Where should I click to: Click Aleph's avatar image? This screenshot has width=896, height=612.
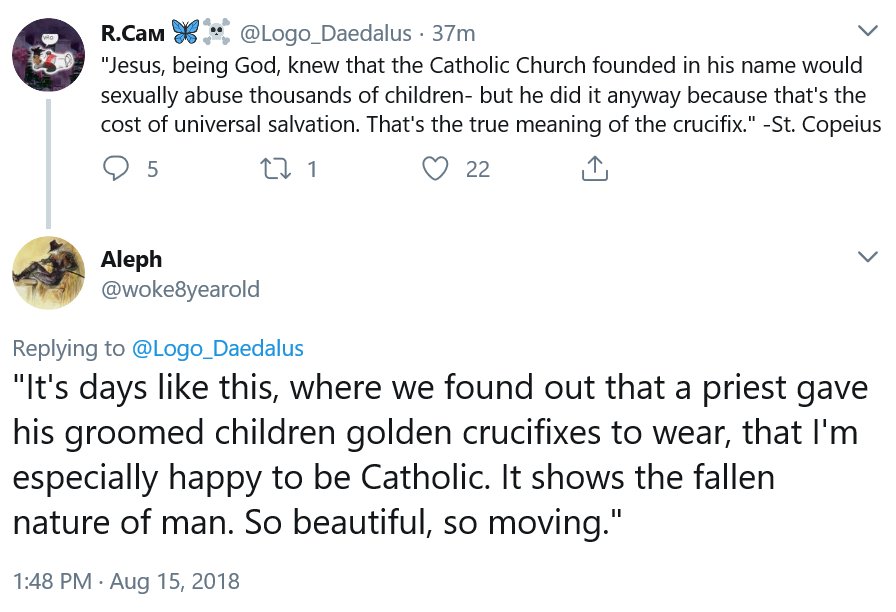pyautogui.click(x=48, y=273)
